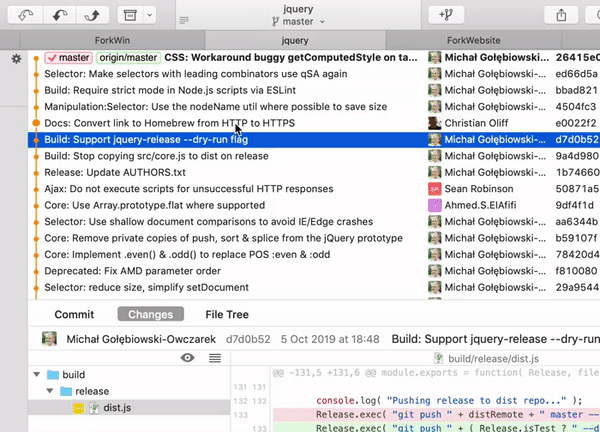This screenshot has height=432, width=600.
Task: Select commit Selector: reduce size, simplify setDocument
Action: (x=314, y=288)
